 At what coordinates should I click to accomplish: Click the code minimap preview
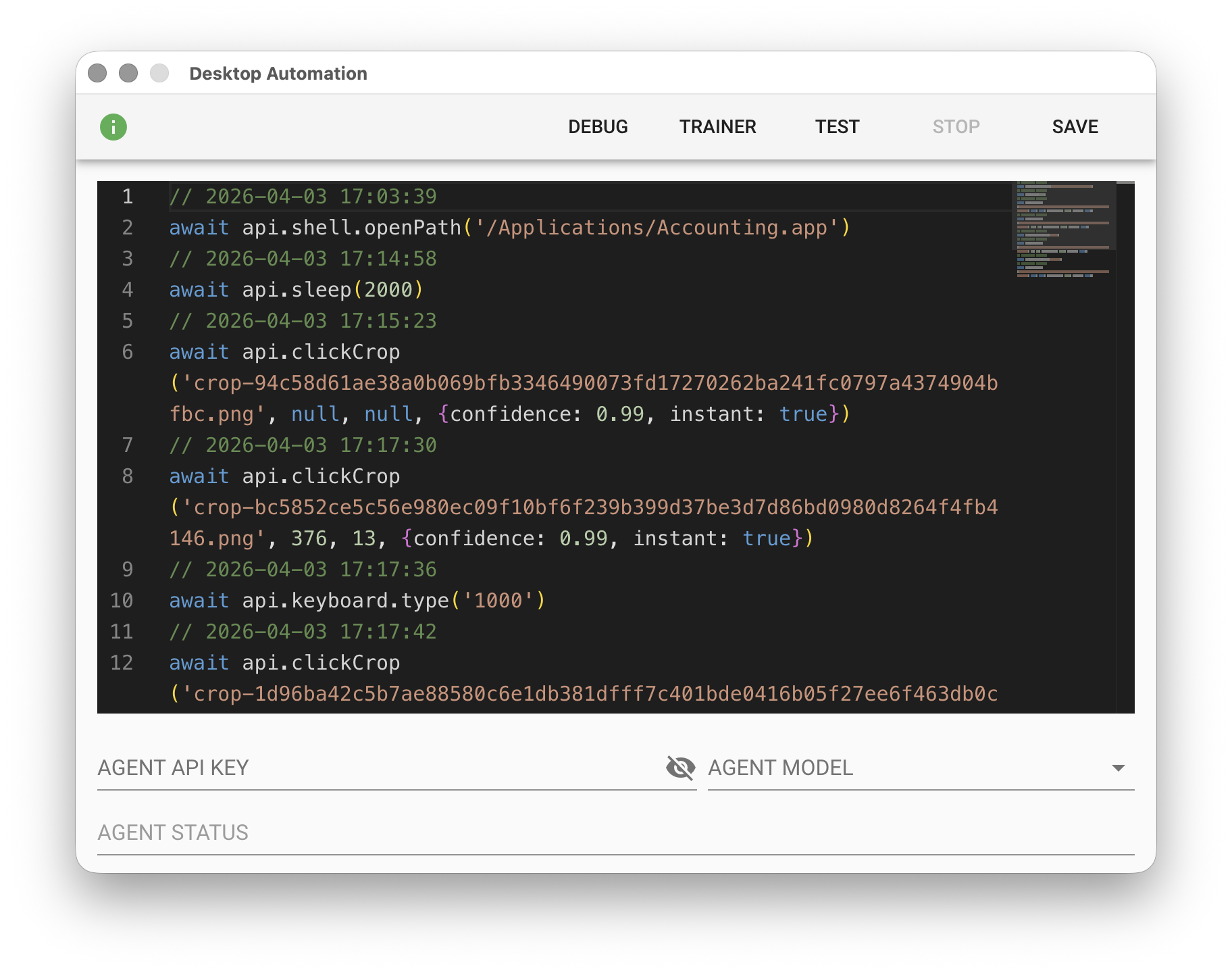click(x=1063, y=230)
